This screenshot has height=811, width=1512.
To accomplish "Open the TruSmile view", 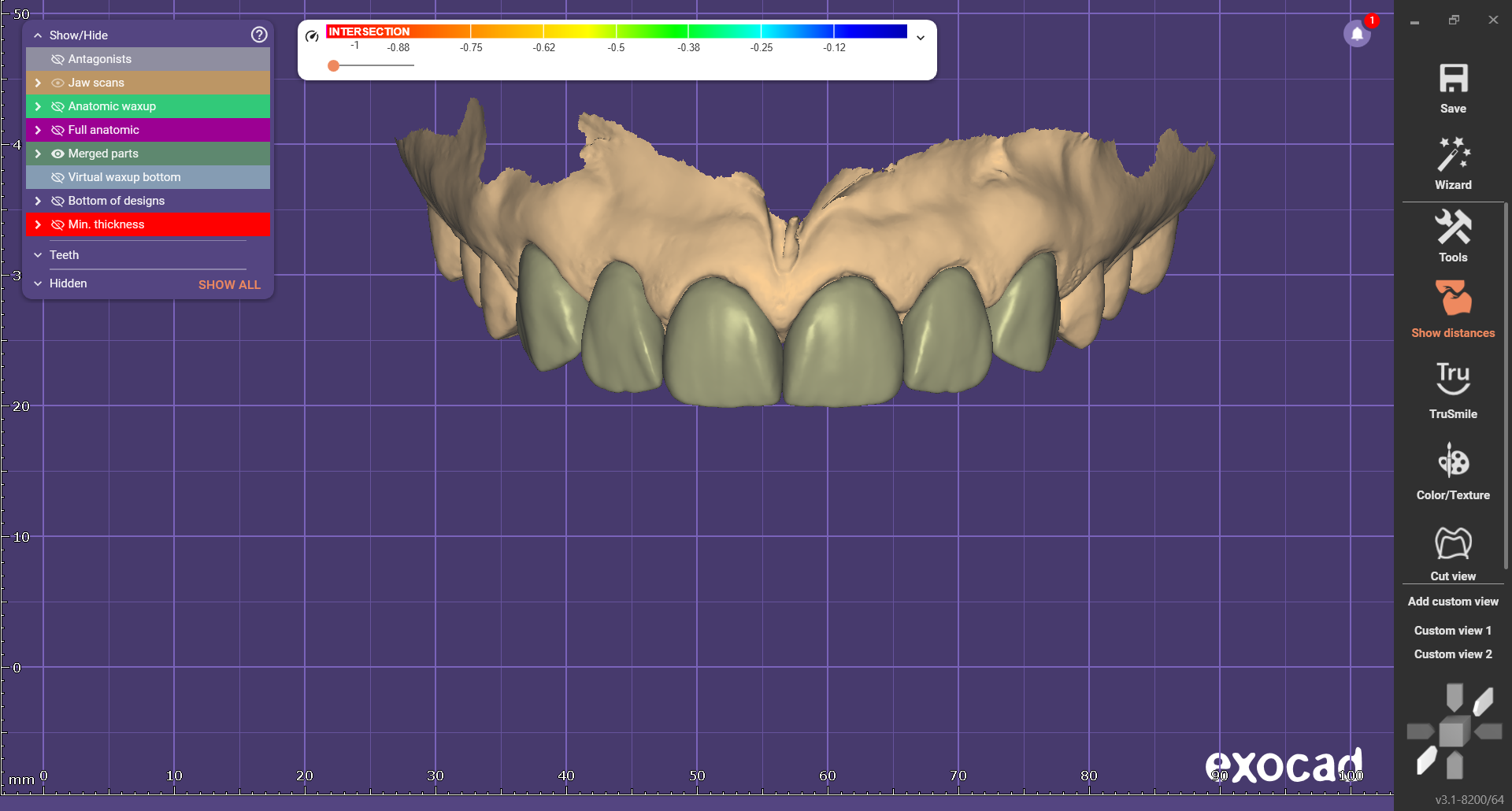I will point(1453,378).
